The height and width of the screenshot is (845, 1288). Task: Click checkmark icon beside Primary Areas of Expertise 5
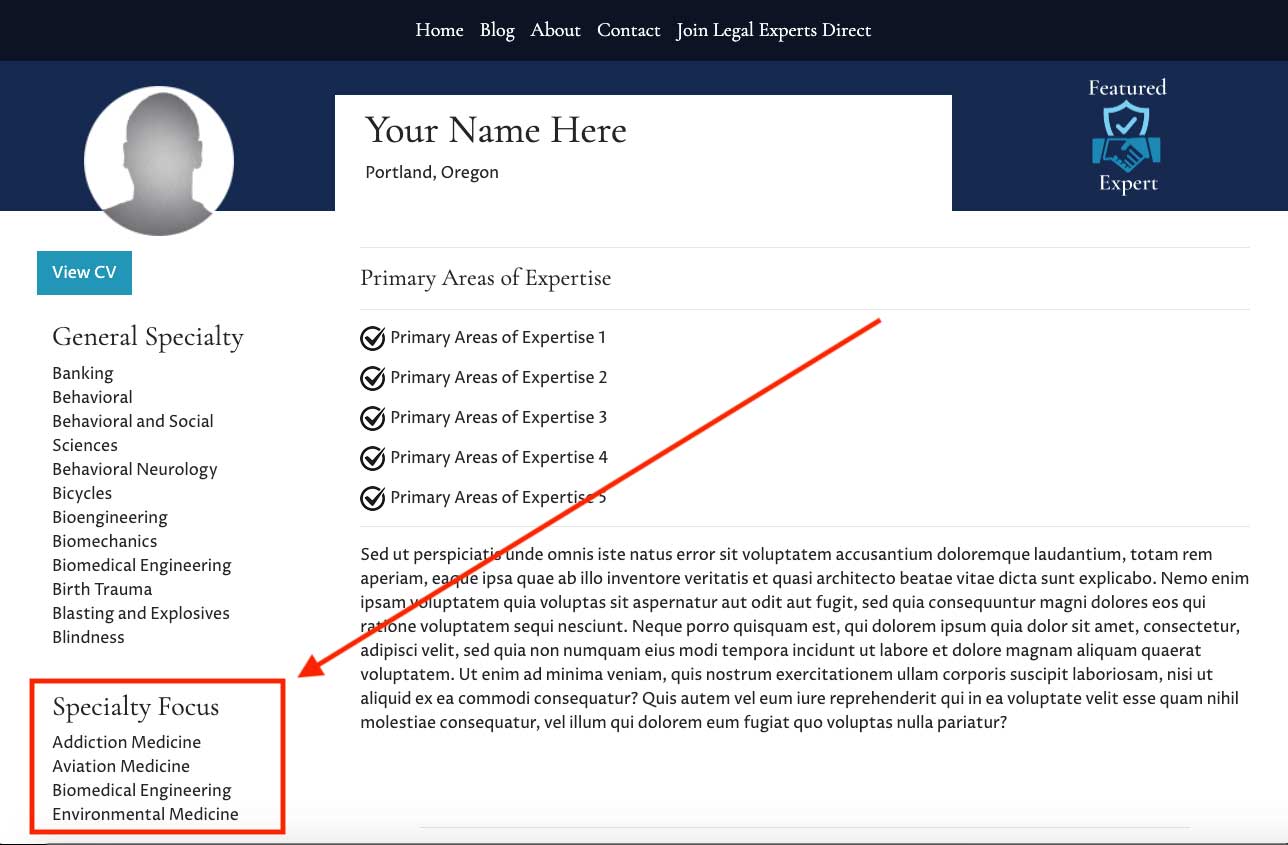pyautogui.click(x=372, y=498)
